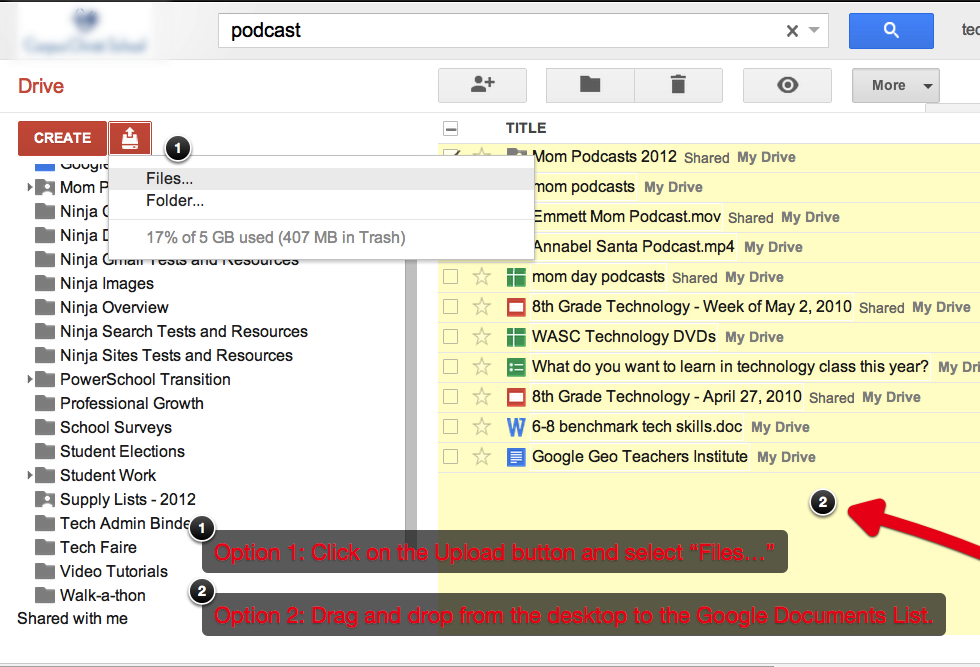Click the Video Tutorials folder icon
The height and width of the screenshot is (667, 980).
pos(45,571)
